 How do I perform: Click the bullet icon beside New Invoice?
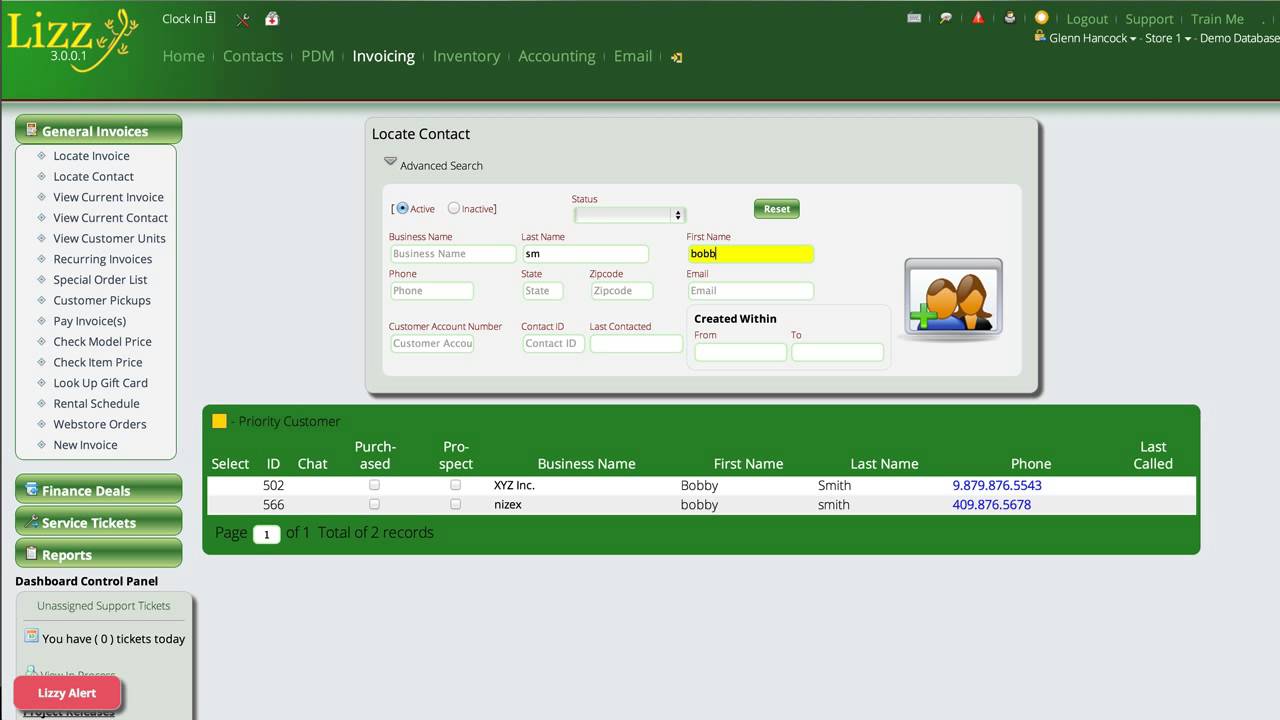tap(41, 445)
